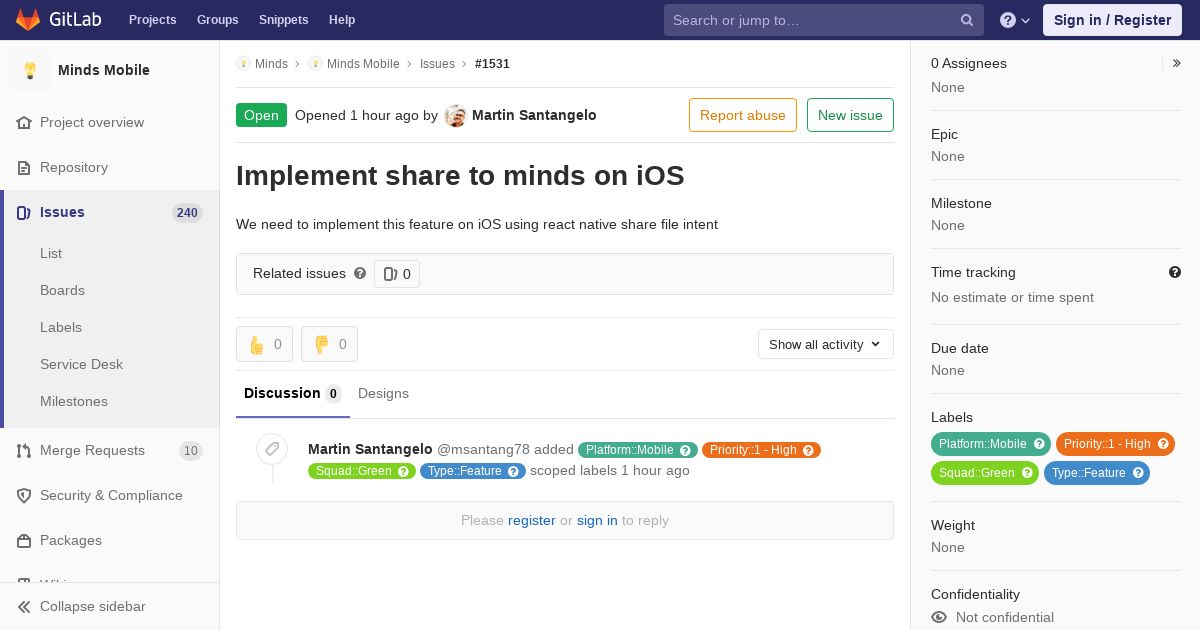1200x630 pixels.
Task: Click Issues breadcrumb link
Action: pyautogui.click(x=437, y=63)
